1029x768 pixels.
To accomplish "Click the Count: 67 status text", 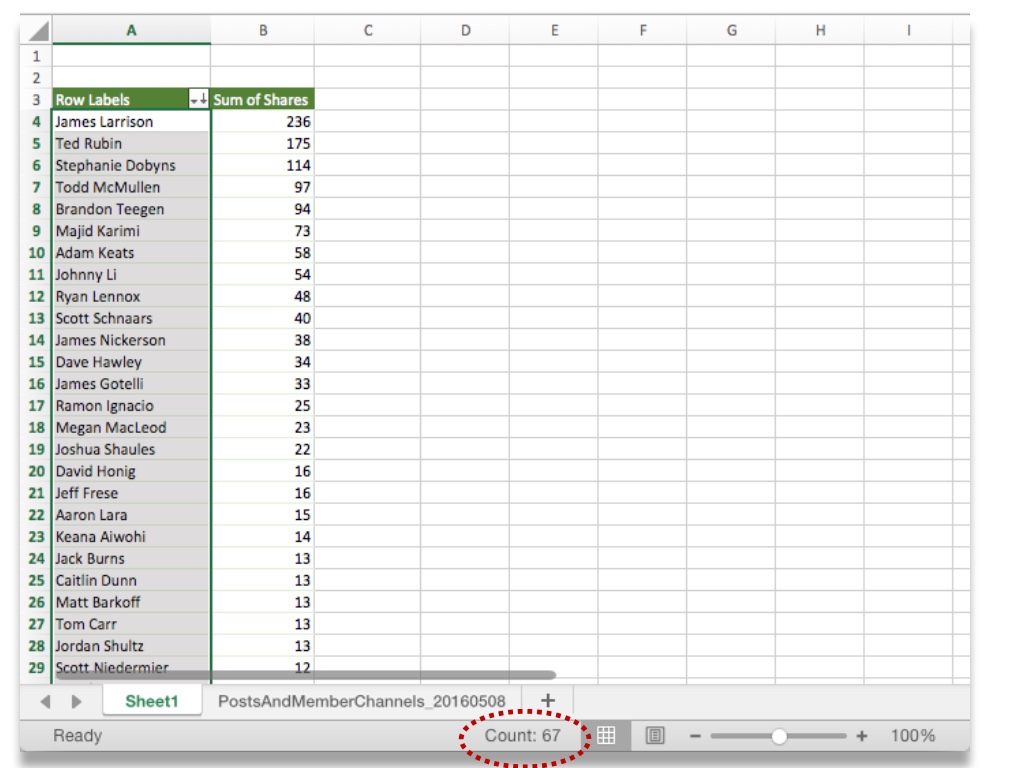I will click(522, 735).
